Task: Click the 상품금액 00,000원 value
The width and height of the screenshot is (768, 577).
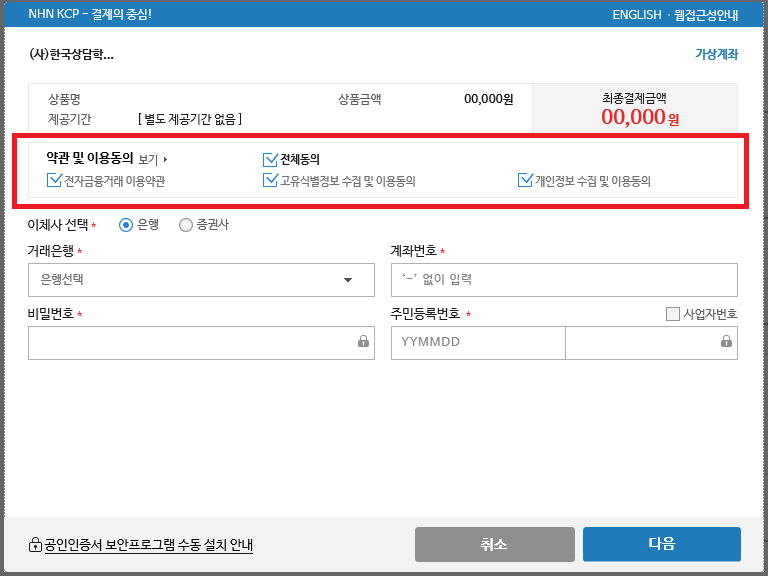Action: [x=488, y=99]
